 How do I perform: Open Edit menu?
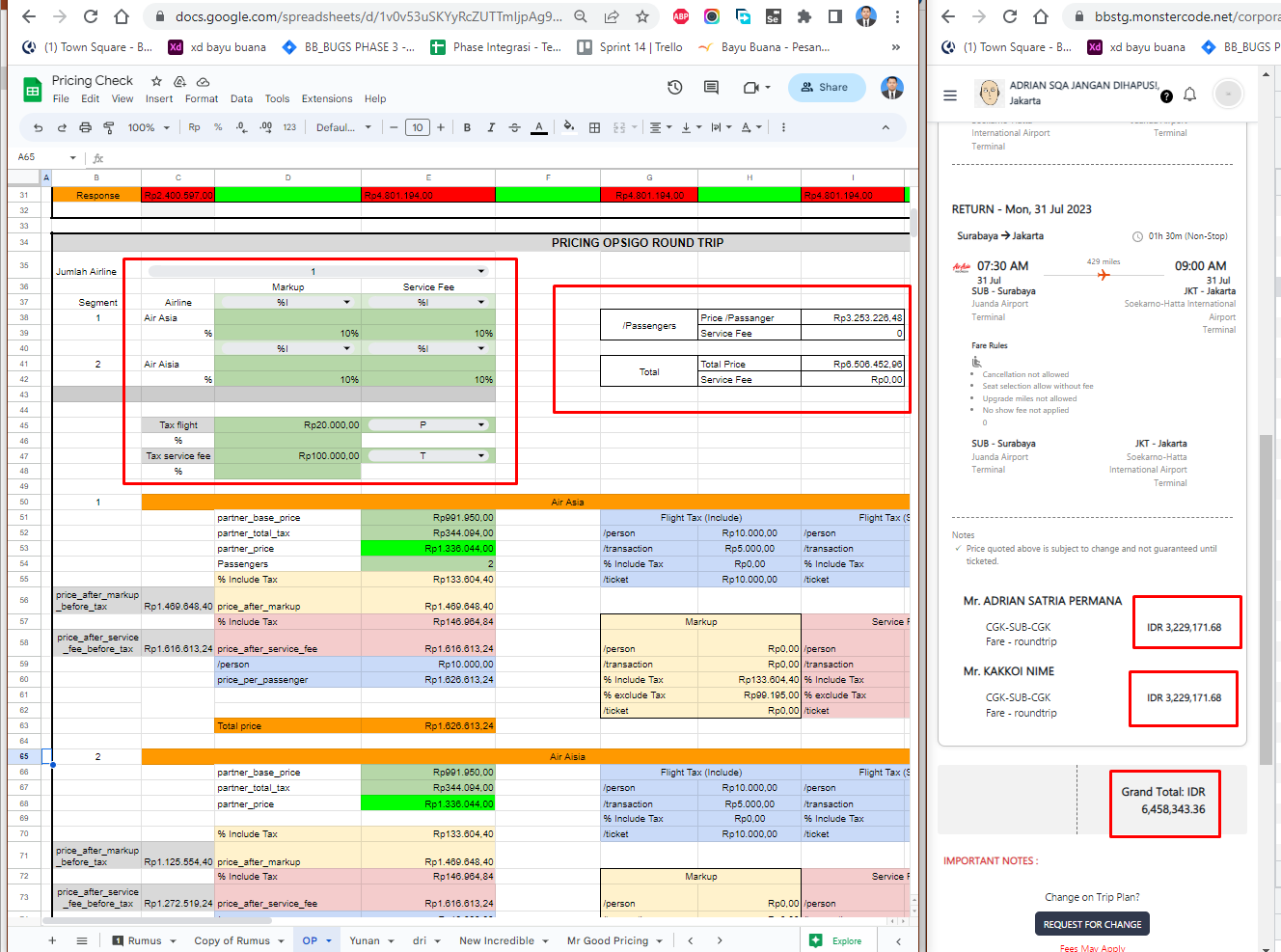tap(90, 98)
